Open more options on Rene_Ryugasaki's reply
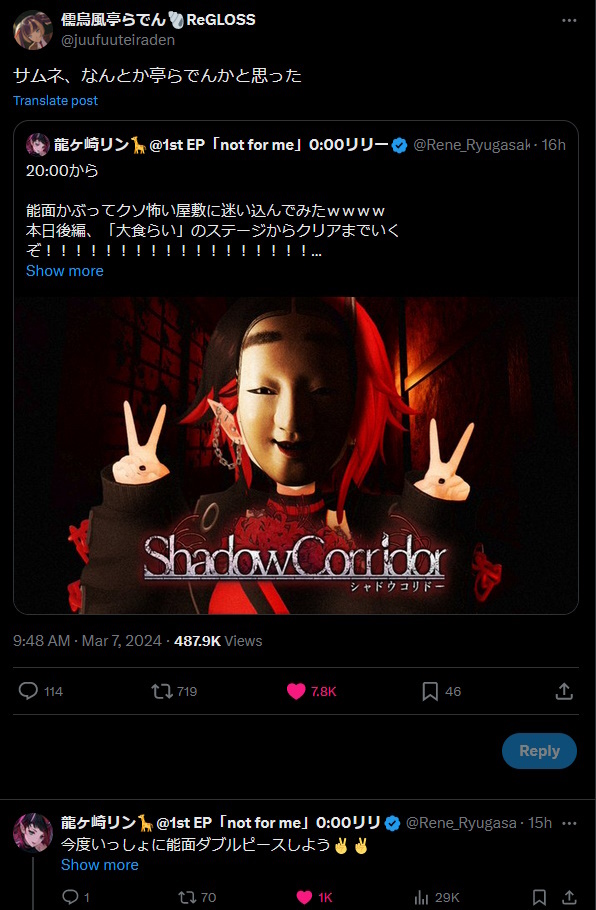The image size is (596, 910). click(570, 823)
